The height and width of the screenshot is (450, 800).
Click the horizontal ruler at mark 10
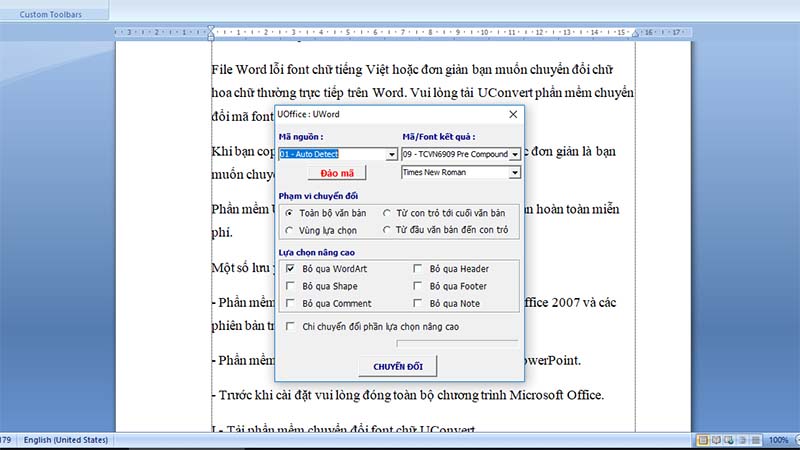pyautogui.click(x=484, y=32)
